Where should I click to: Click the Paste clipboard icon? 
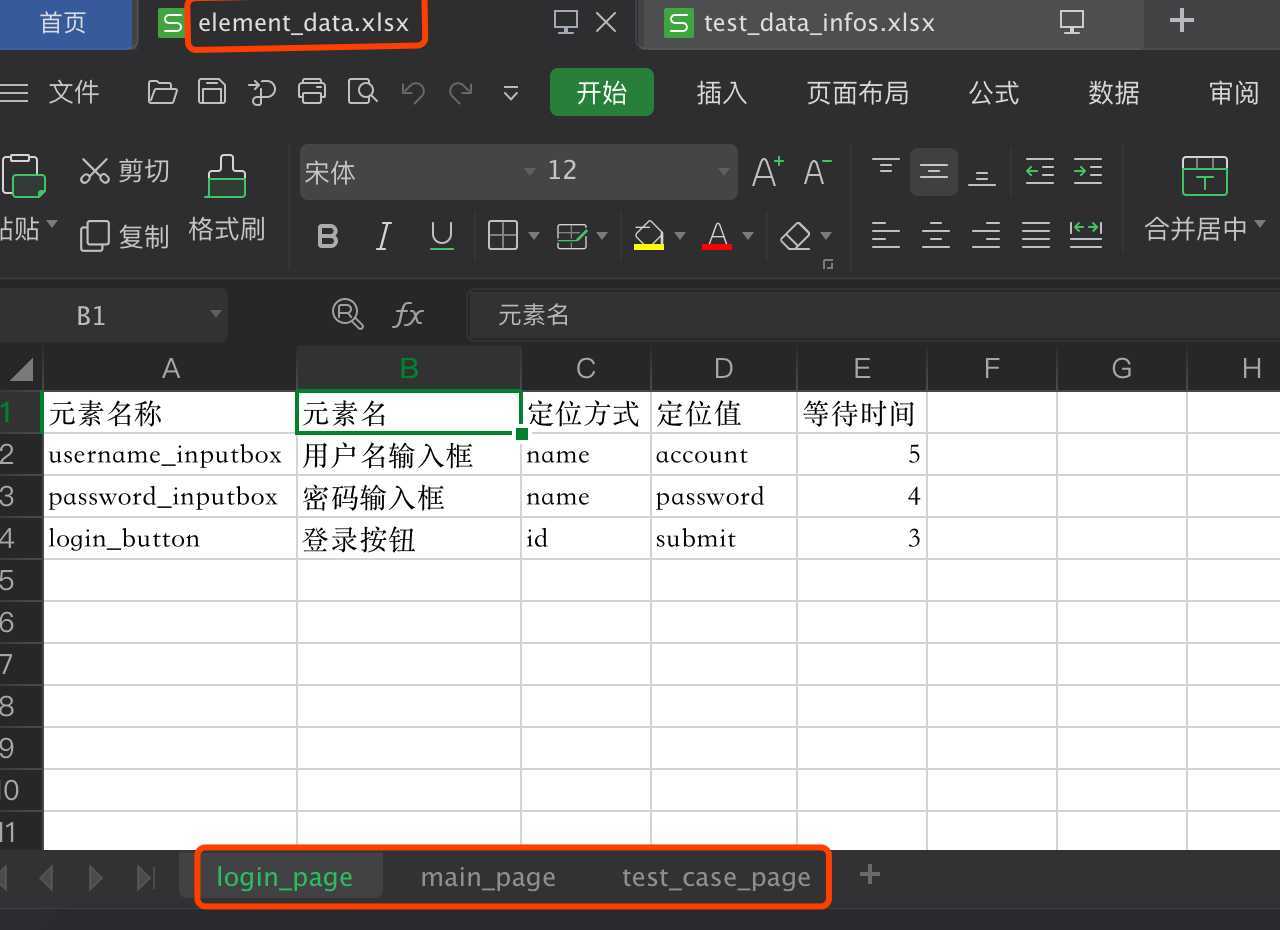tap(24, 177)
